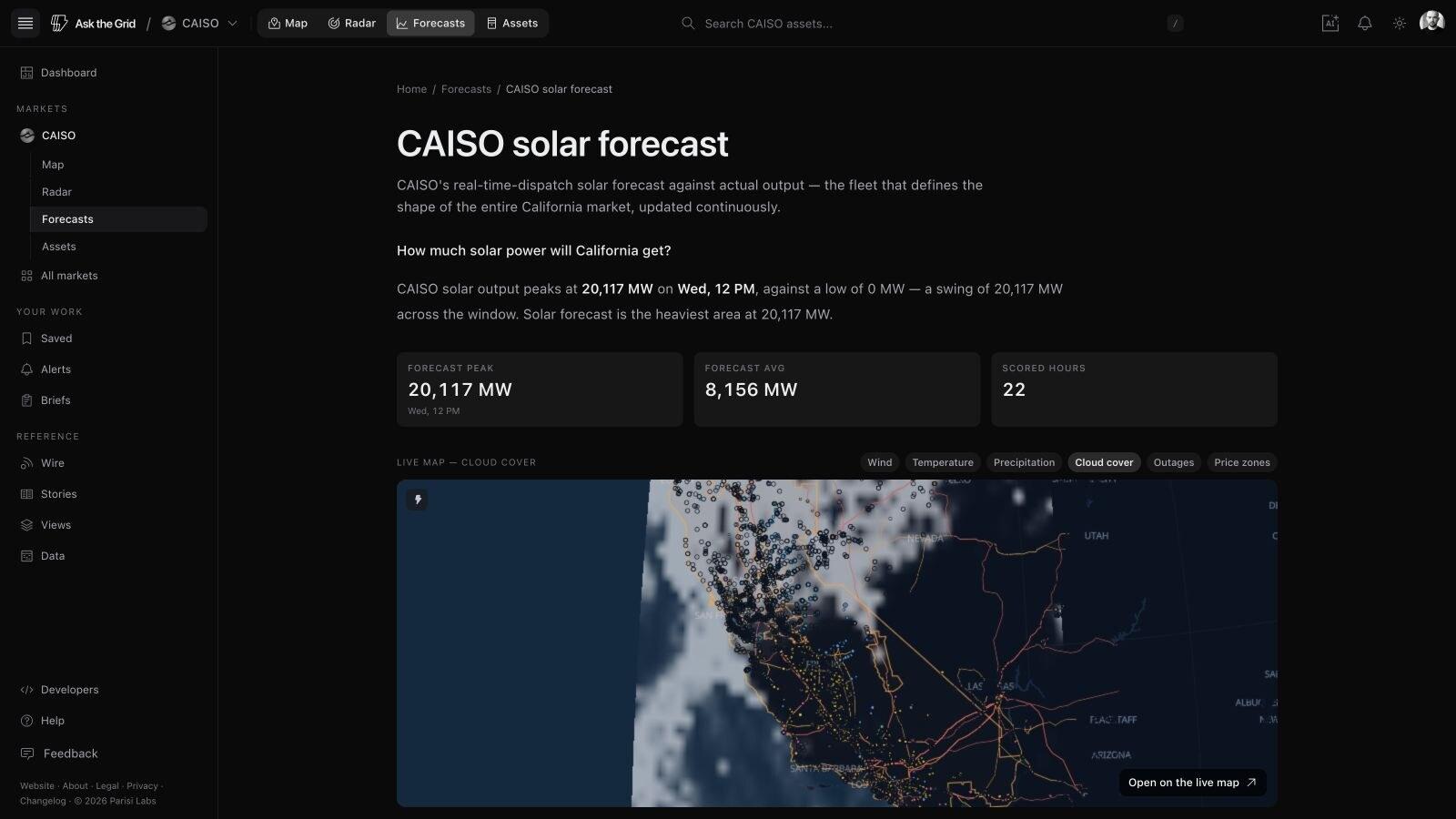Viewport: 1456px width, 819px height.
Task: Click the Alerts bell icon in sidebar
Action: (26, 369)
